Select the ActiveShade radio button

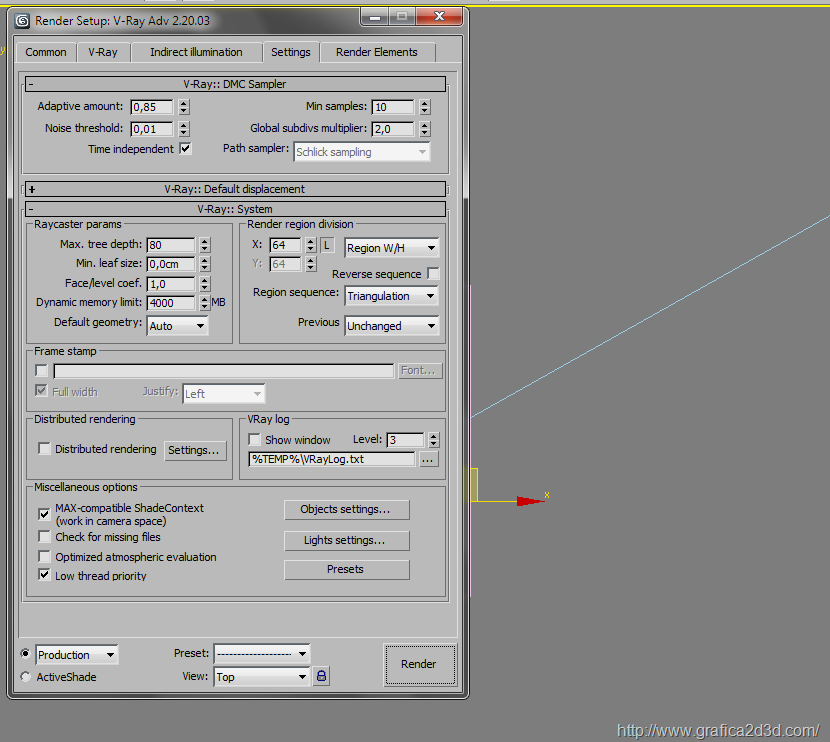[x=25, y=676]
